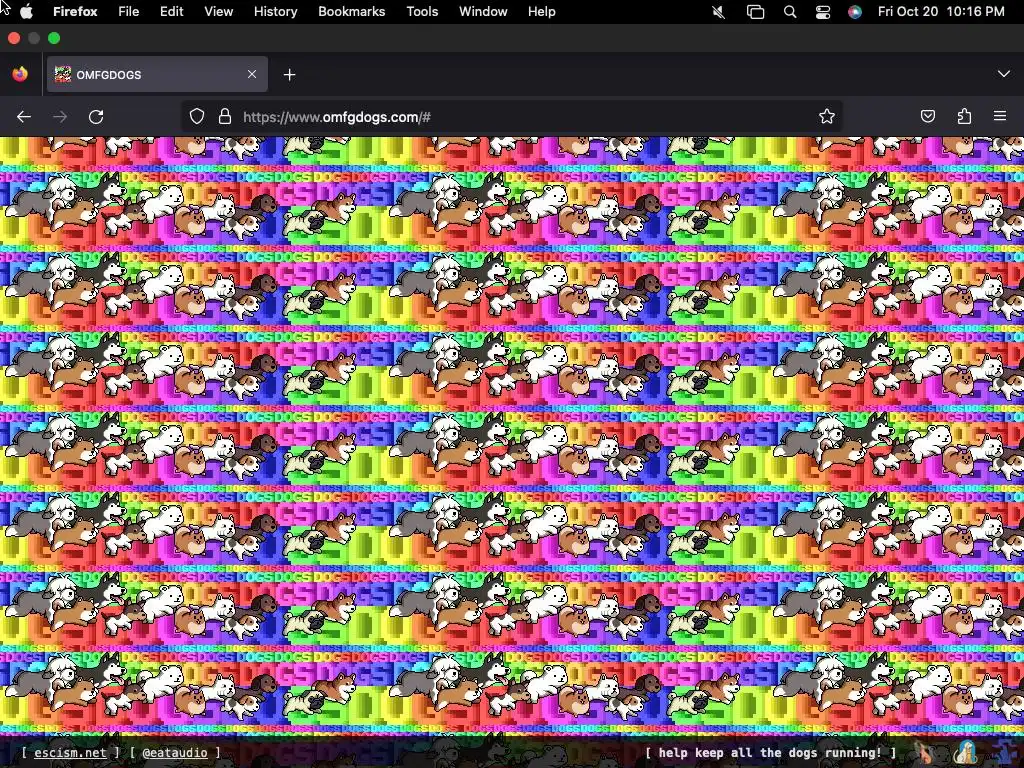Open the tracking protection shield icon
Screen dimensions: 1024x768
coord(197,117)
